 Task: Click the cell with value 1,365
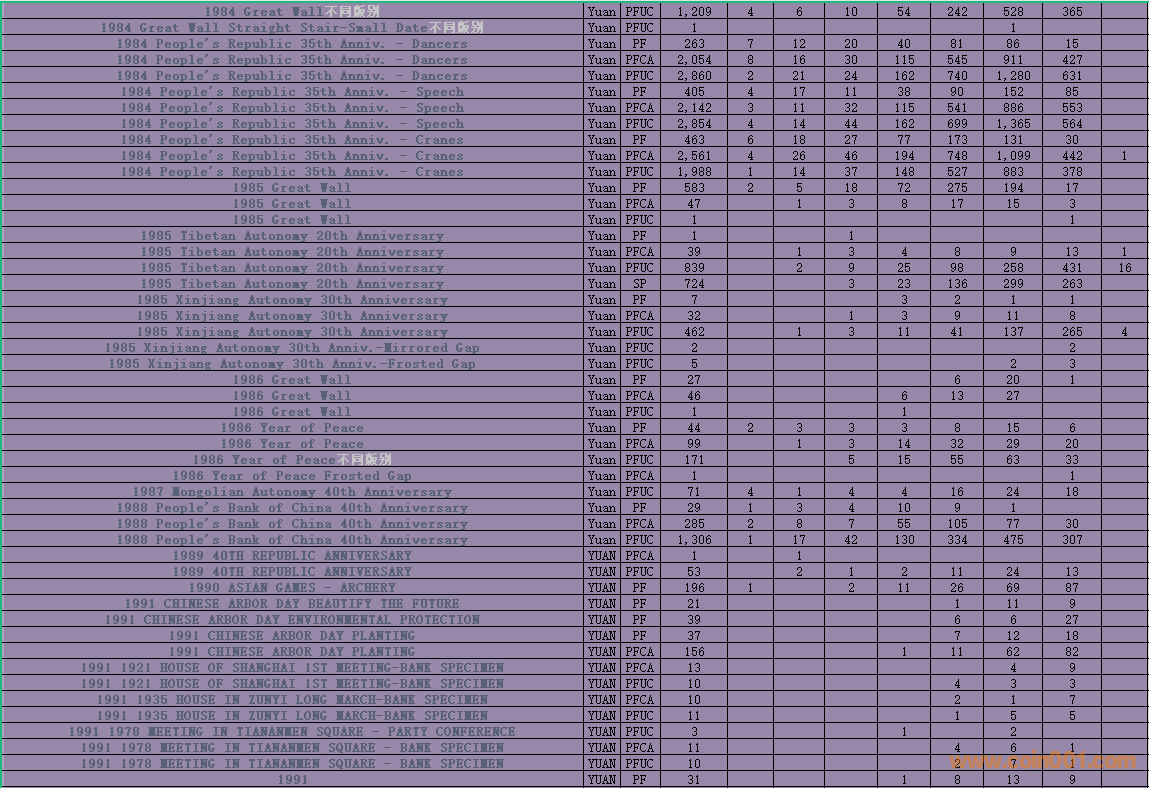click(x=1013, y=124)
